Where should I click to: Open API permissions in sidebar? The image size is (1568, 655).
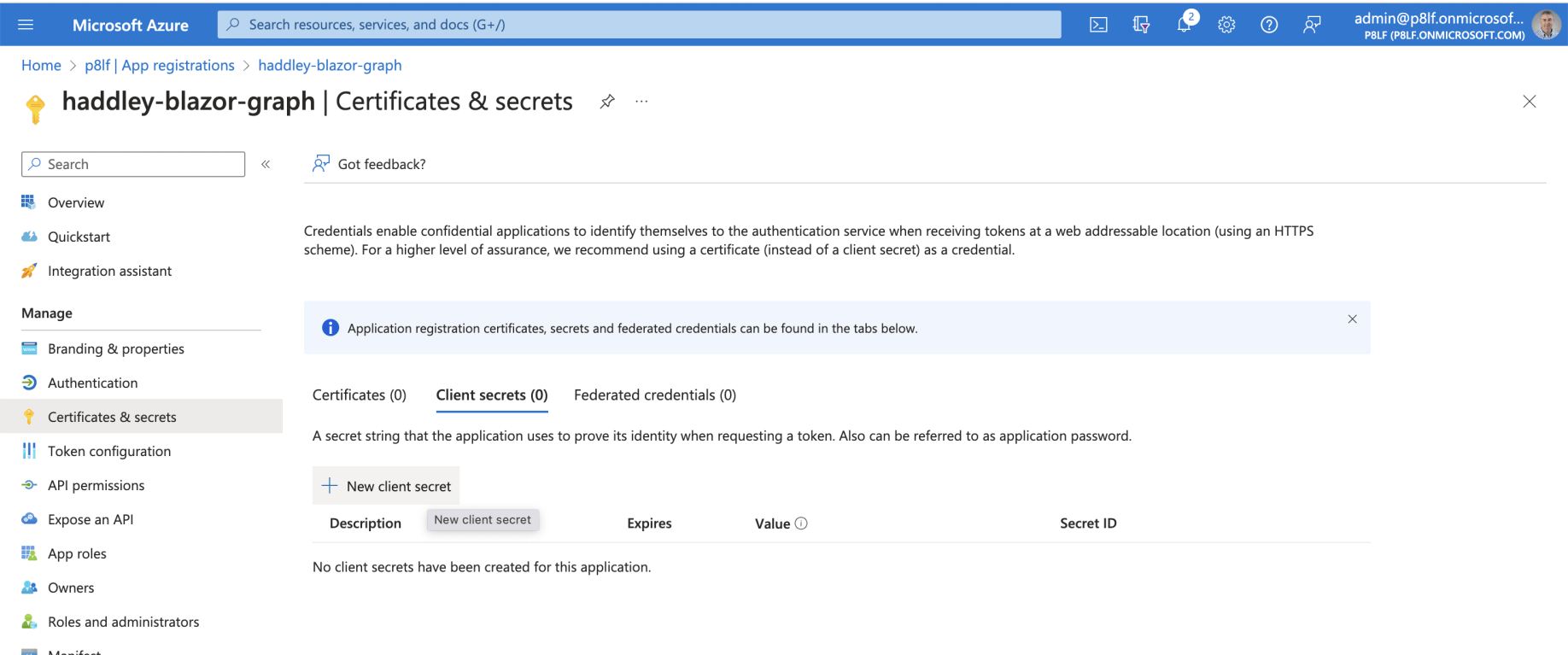coord(96,485)
